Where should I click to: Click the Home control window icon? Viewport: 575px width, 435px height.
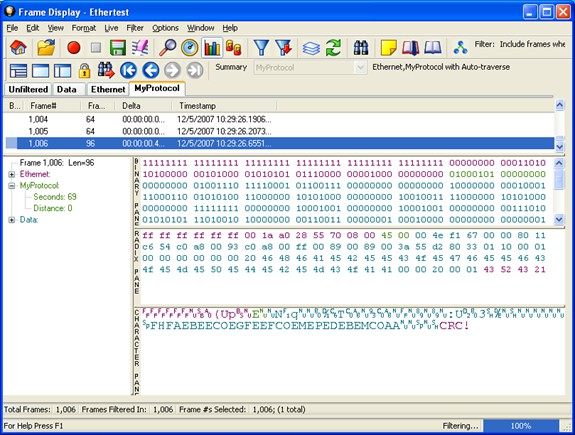18,48
